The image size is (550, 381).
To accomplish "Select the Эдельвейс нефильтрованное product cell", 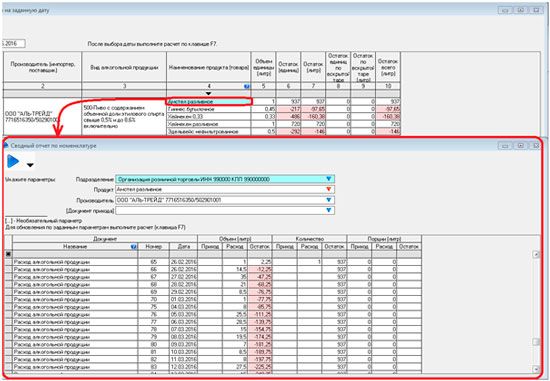I will 209,132.
